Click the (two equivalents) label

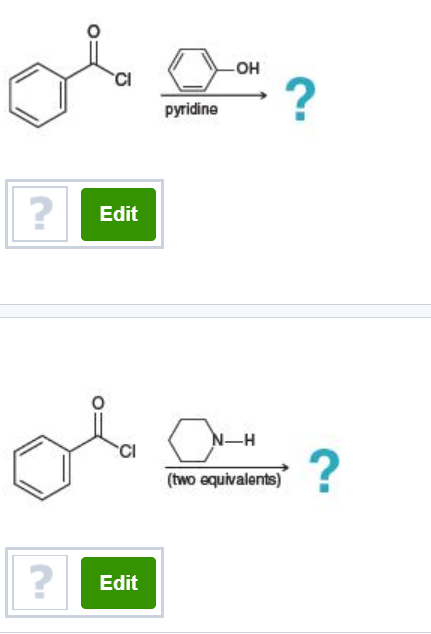[224, 480]
